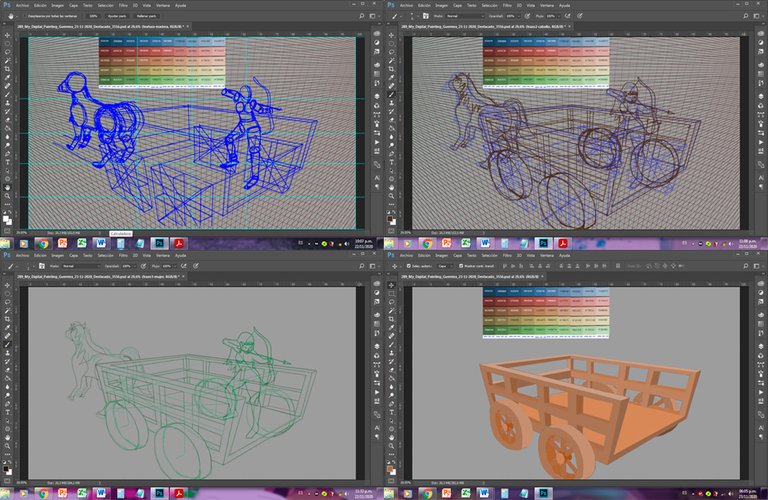
Task: Click foreground/background colors in blue sketch window
Action: [x=7, y=219]
